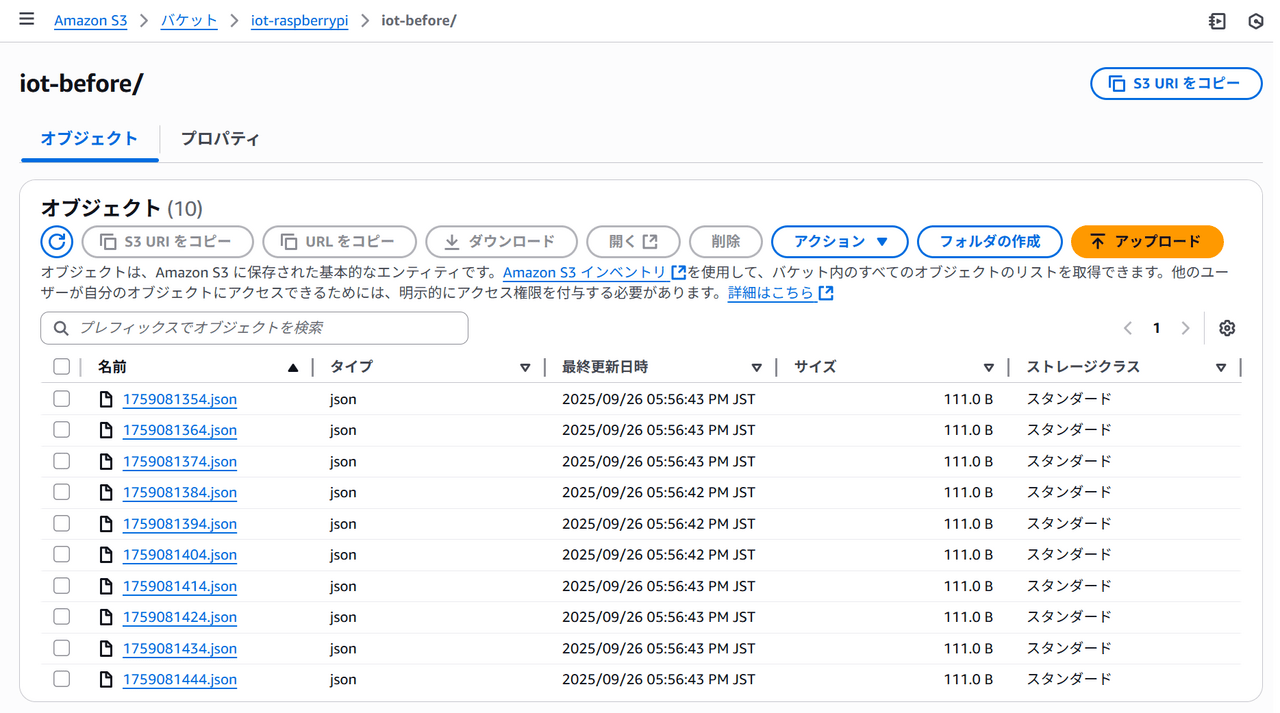Check the box for 1759081444.json
Image resolution: width=1280 pixels, height=713 pixels.
[62, 679]
